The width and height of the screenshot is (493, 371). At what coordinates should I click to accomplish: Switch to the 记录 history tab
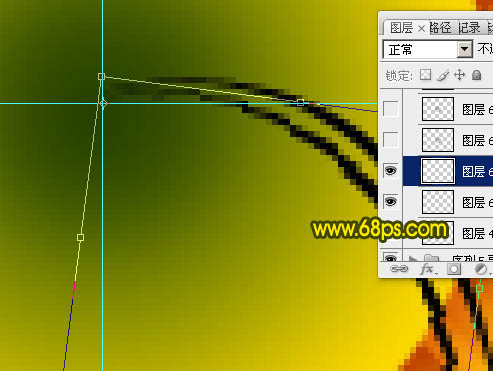pos(469,28)
